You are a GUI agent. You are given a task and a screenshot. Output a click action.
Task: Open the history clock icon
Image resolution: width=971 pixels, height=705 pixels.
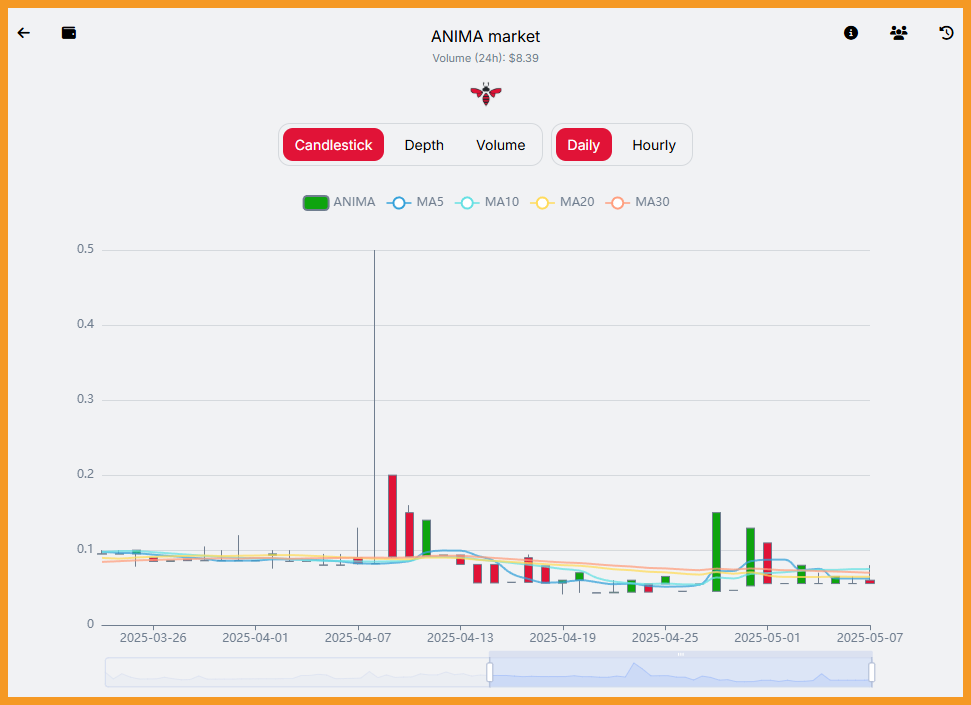pyautogui.click(x=946, y=33)
